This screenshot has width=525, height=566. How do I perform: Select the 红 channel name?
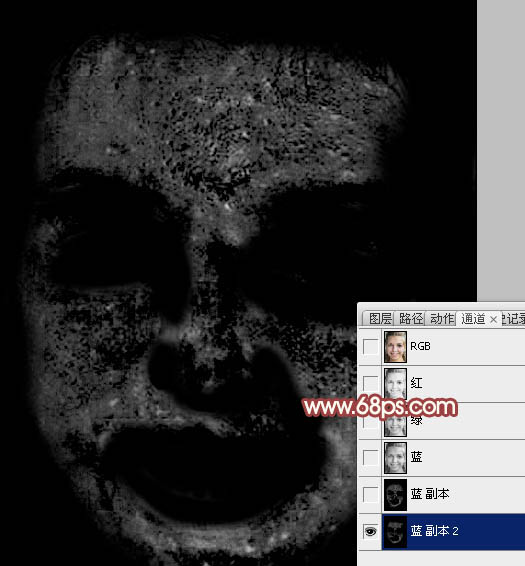(416, 383)
